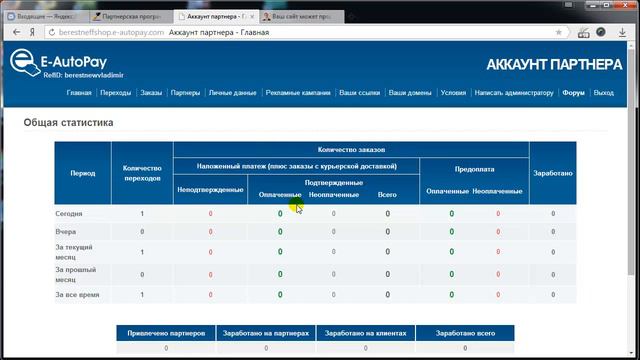Screen dimensions: 640x360
Task: Click the 'Вчера' row label
Action: tap(66, 231)
